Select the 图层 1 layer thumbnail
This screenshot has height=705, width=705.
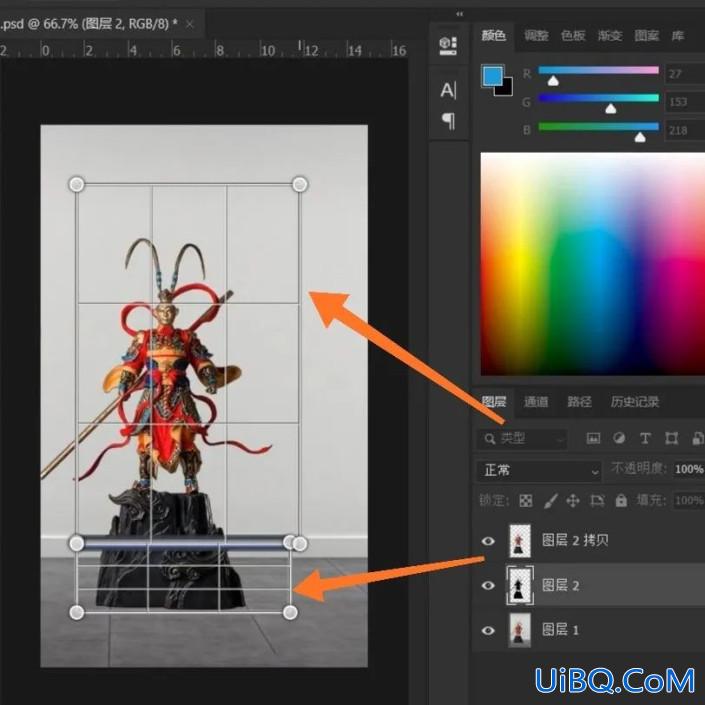point(520,630)
